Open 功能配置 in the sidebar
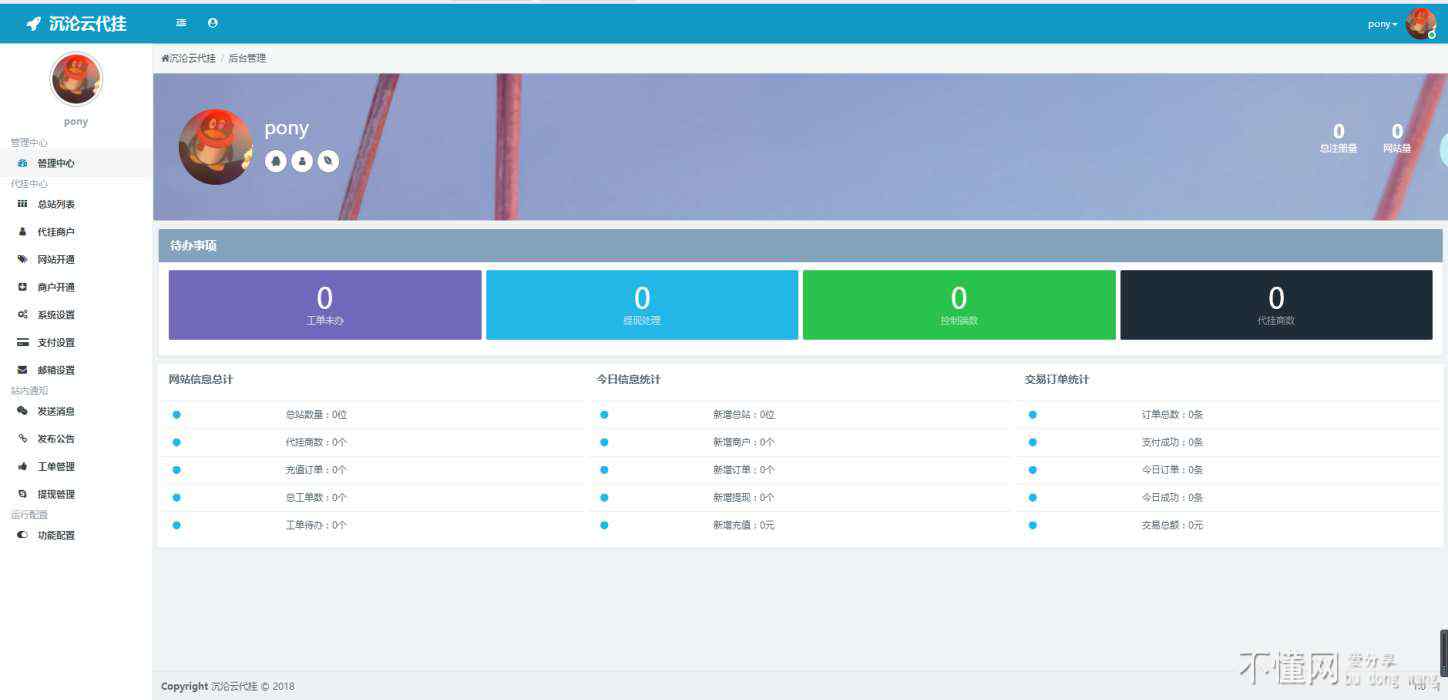1448x700 pixels. [76, 535]
